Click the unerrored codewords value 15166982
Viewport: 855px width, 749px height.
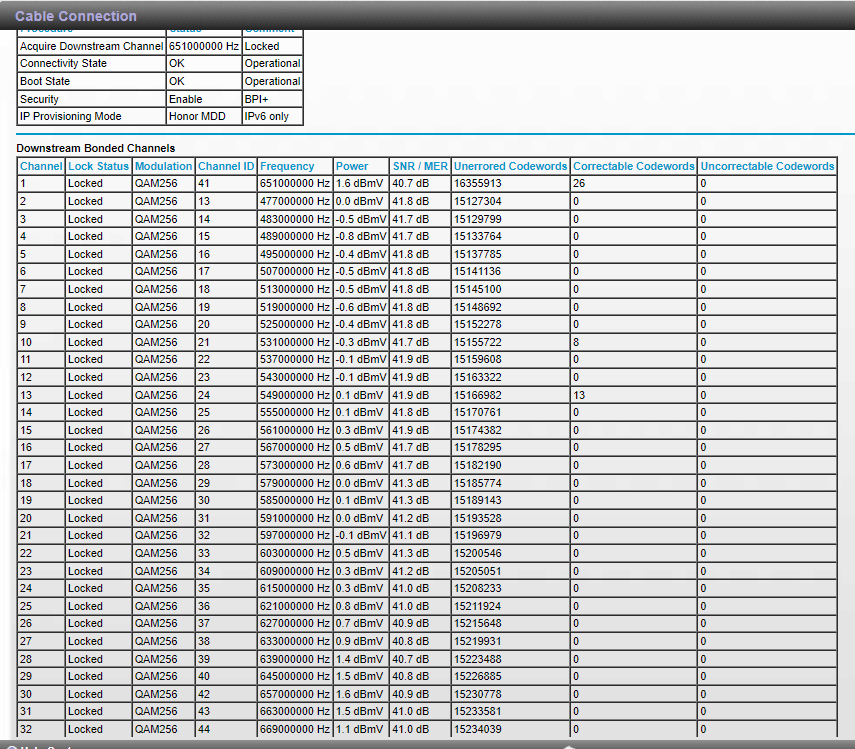click(x=478, y=395)
